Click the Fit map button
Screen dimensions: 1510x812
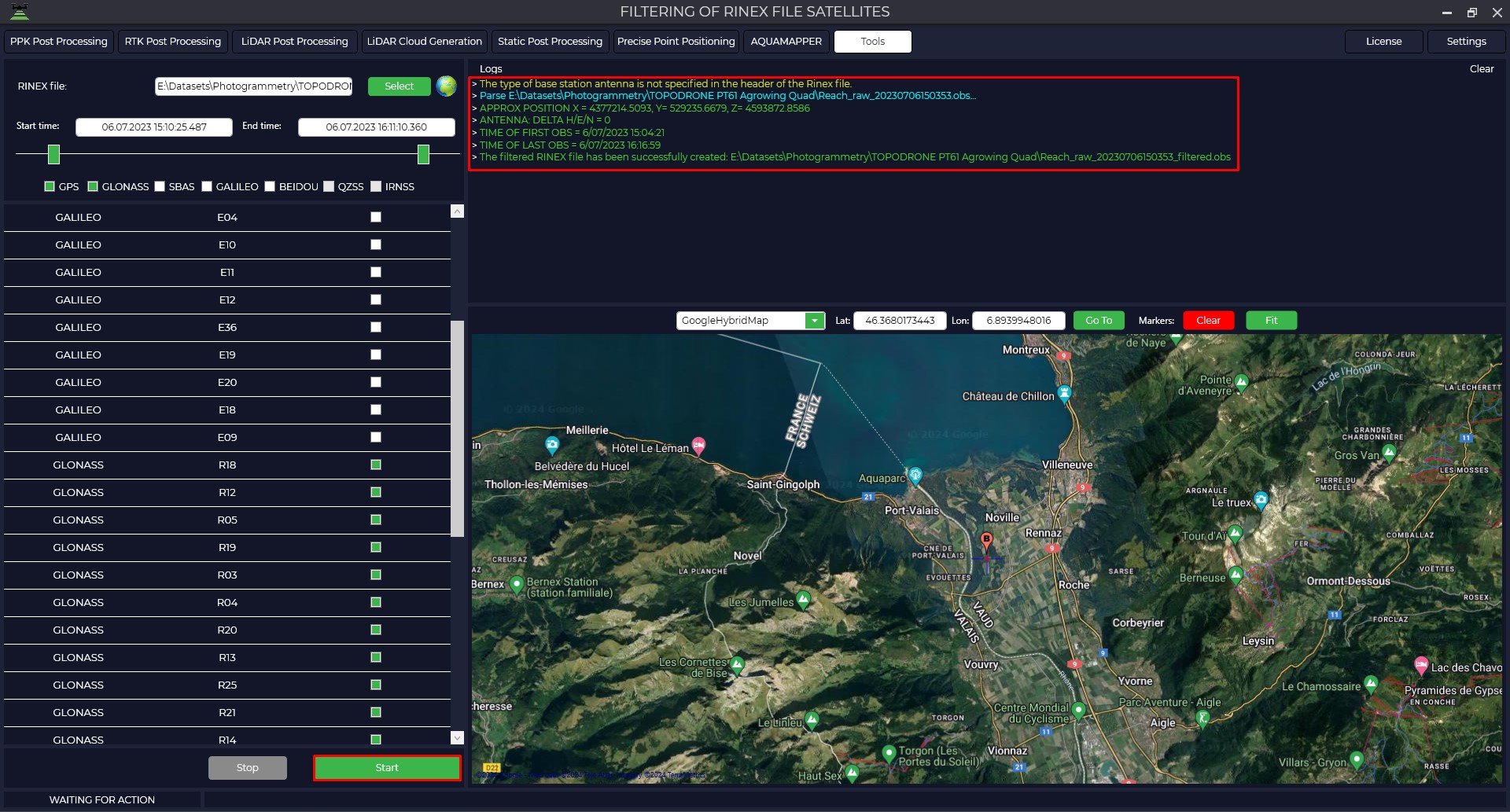[x=1271, y=321]
